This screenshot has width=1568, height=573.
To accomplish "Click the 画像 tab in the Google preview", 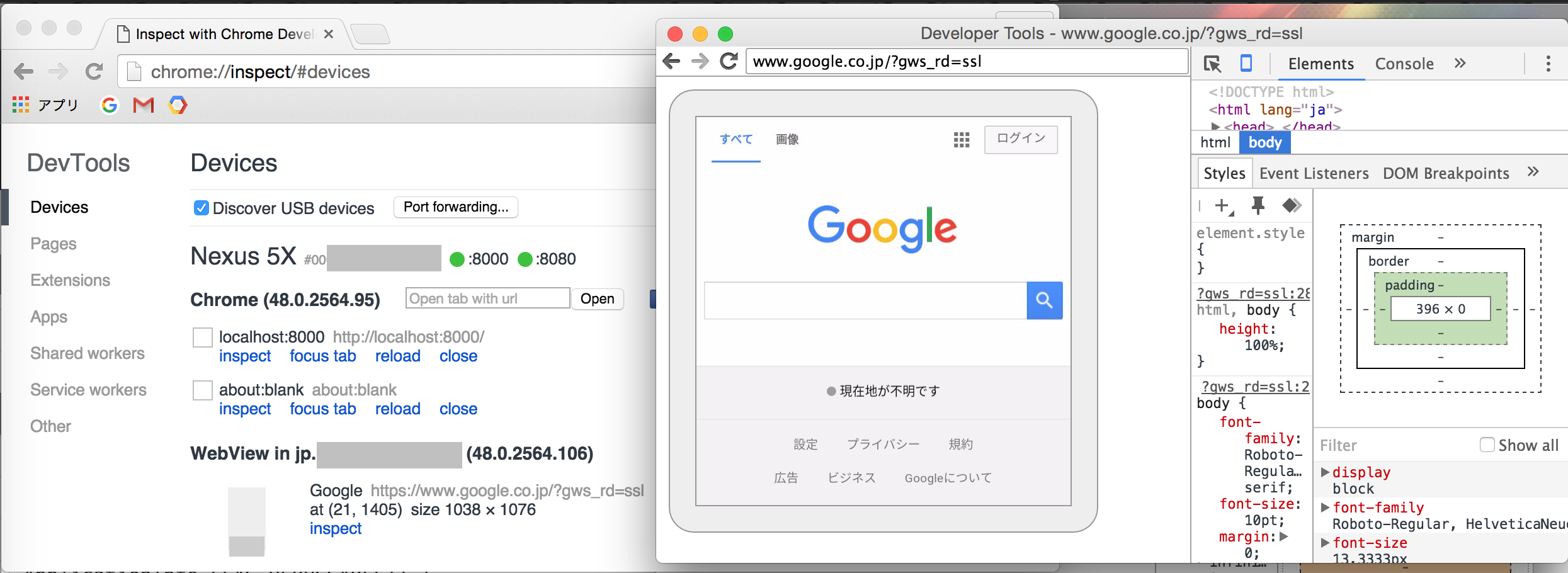I will (787, 139).
